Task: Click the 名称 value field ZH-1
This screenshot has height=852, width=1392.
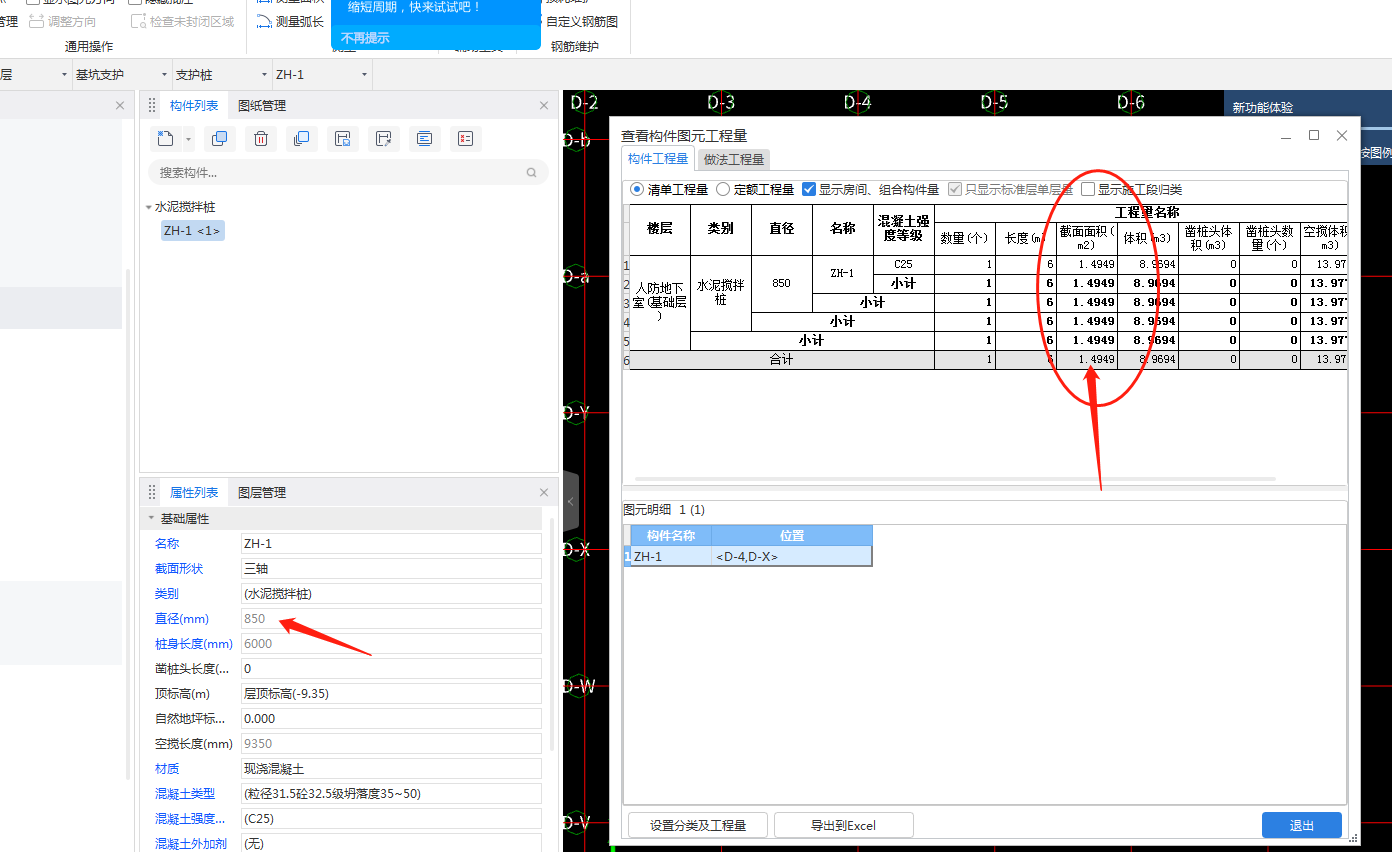Action: point(391,544)
